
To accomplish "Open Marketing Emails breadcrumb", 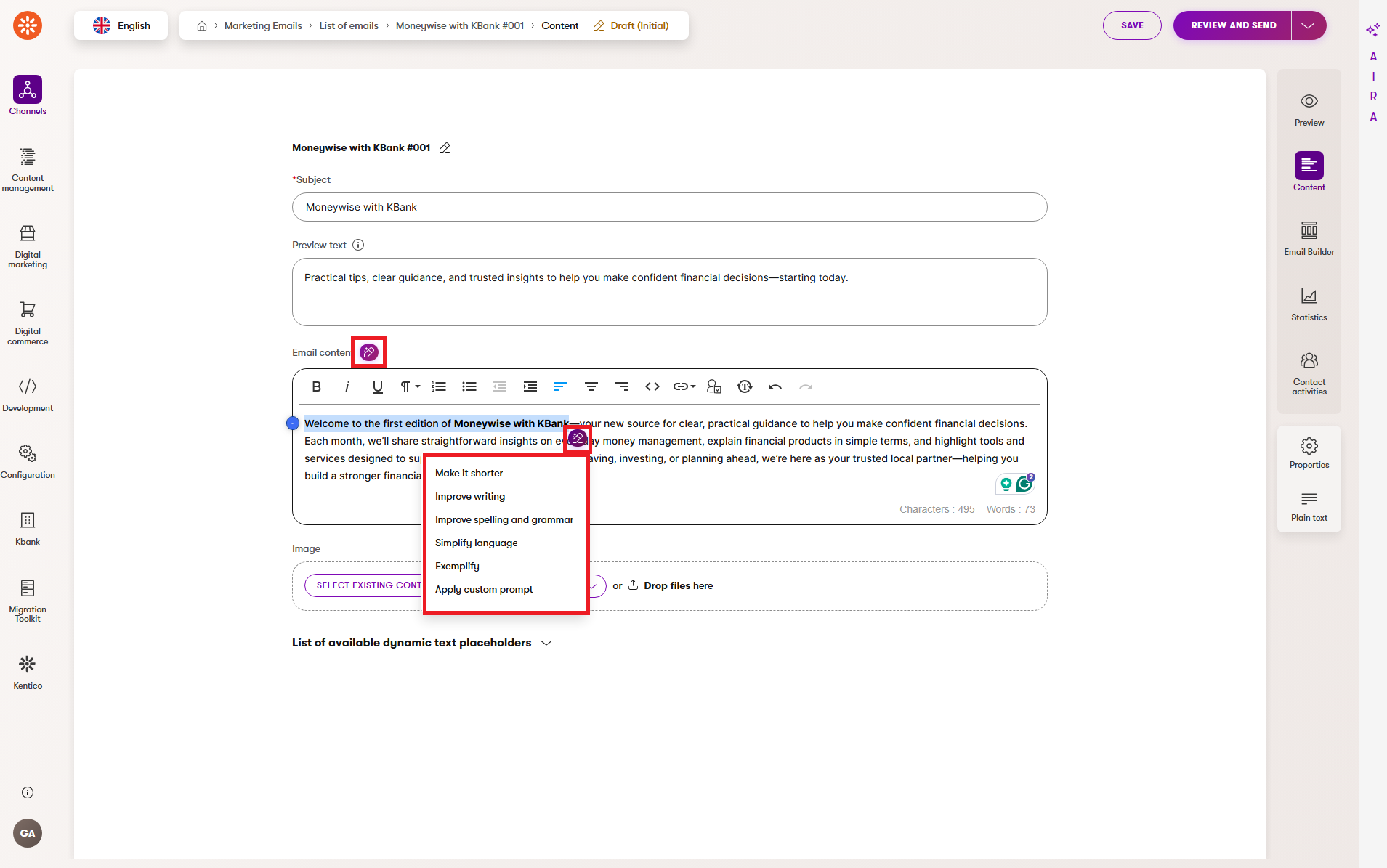I will pyautogui.click(x=263, y=25).
